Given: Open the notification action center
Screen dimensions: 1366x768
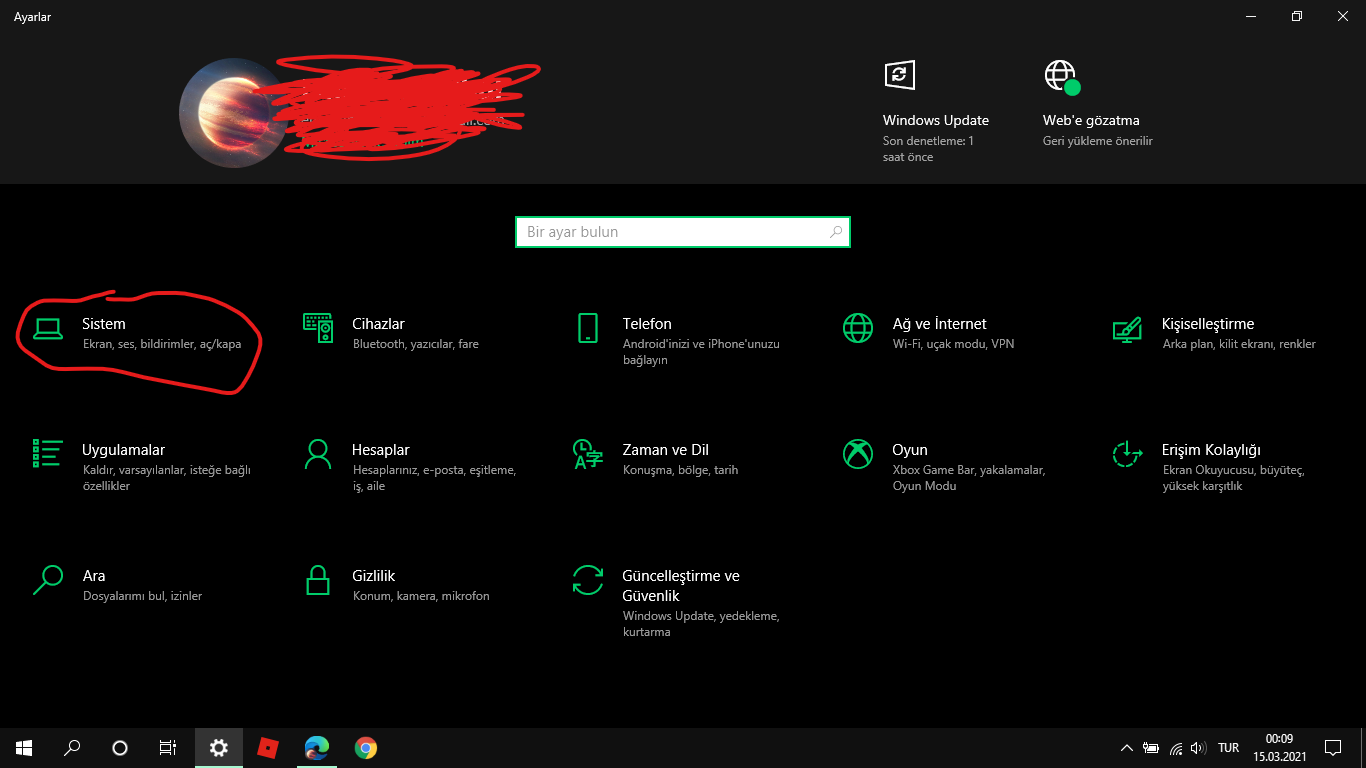Looking at the screenshot, I should (1333, 748).
